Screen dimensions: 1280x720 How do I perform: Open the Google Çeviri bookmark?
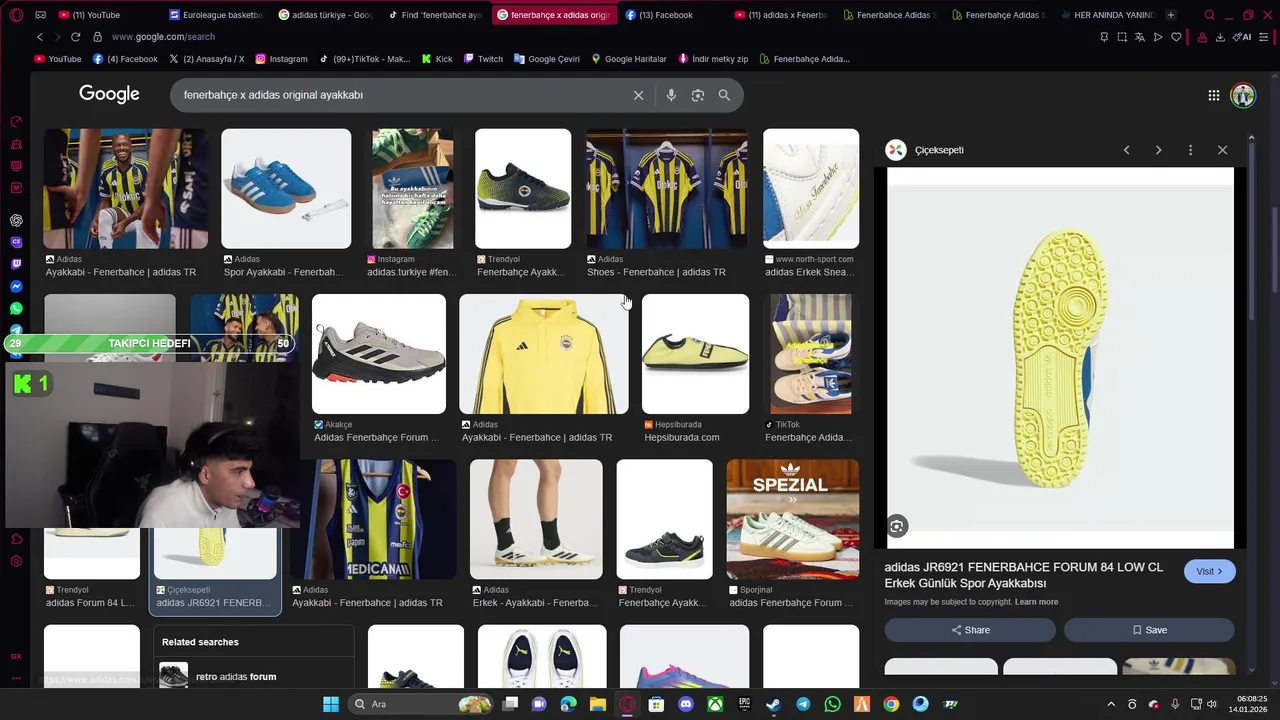pyautogui.click(x=547, y=59)
